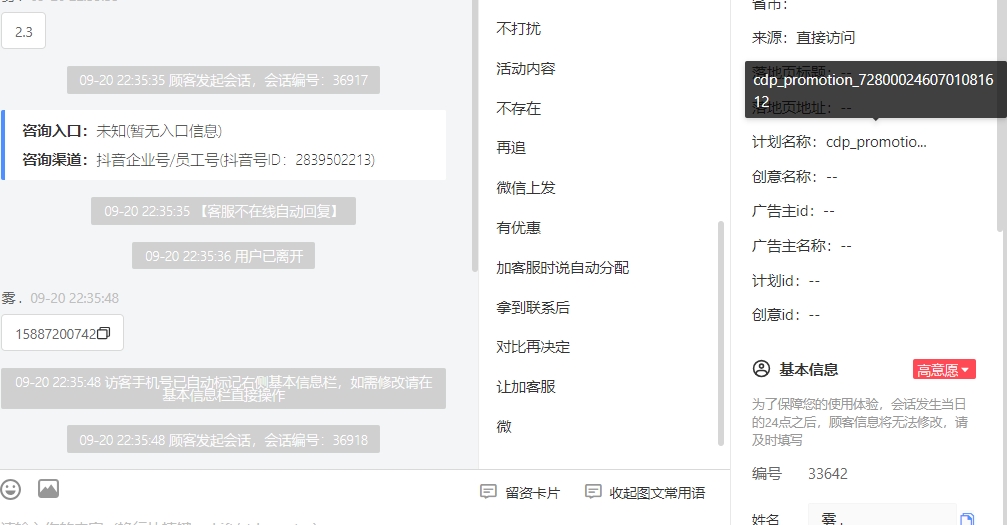The image size is (1007, 525).
Task: Click 收起图文常用语 button
Action: (645, 492)
